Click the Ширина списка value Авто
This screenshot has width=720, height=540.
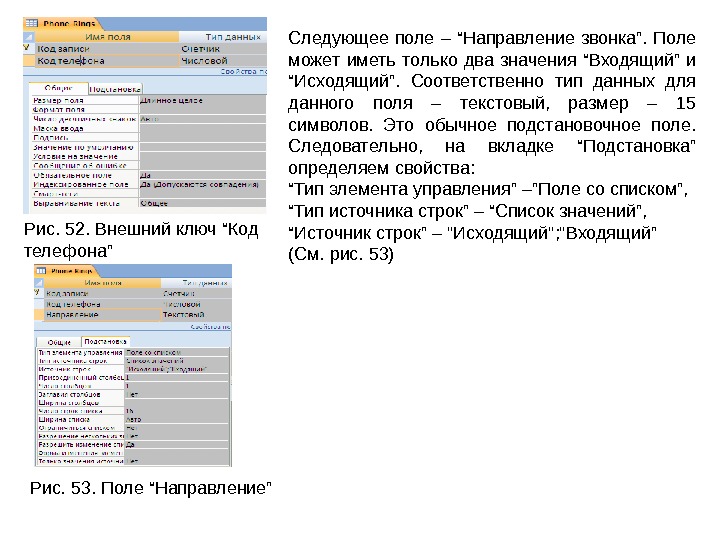click(177, 419)
